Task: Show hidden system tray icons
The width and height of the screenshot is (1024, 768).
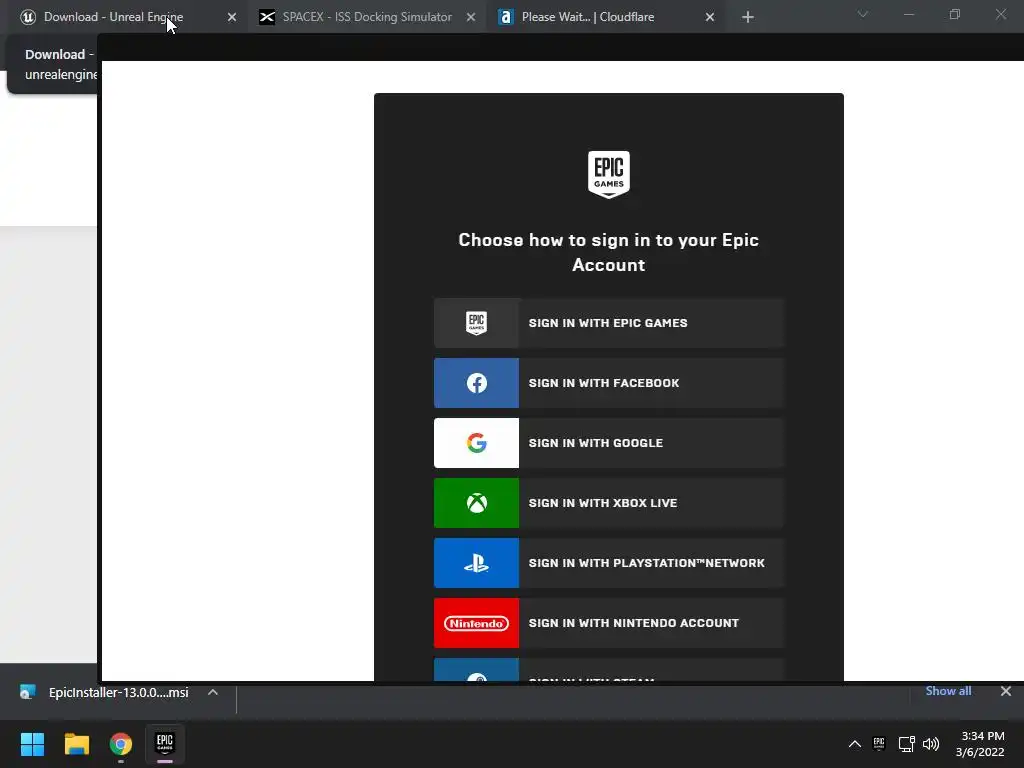Action: tap(854, 744)
